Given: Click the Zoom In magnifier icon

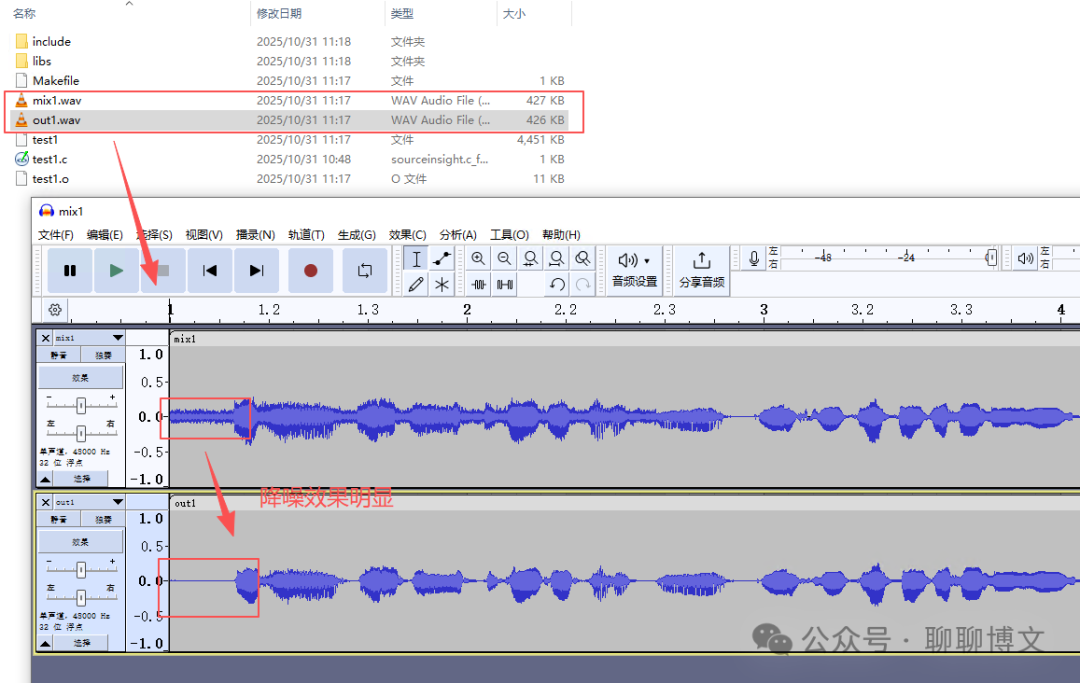Looking at the screenshot, I should [478, 259].
